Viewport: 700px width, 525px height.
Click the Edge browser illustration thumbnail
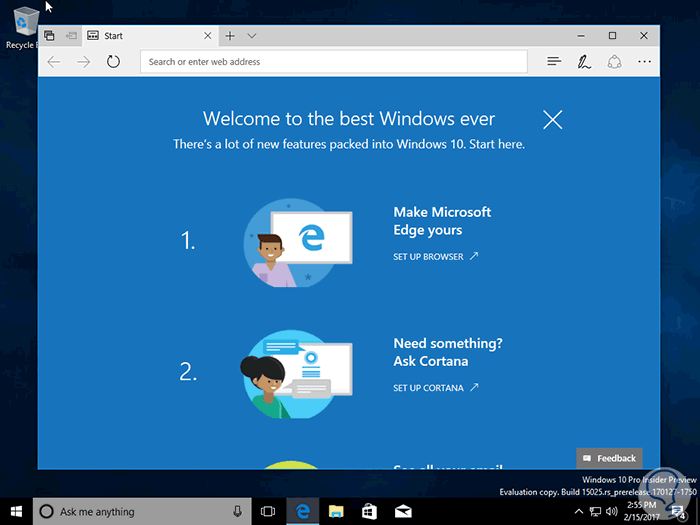298,242
